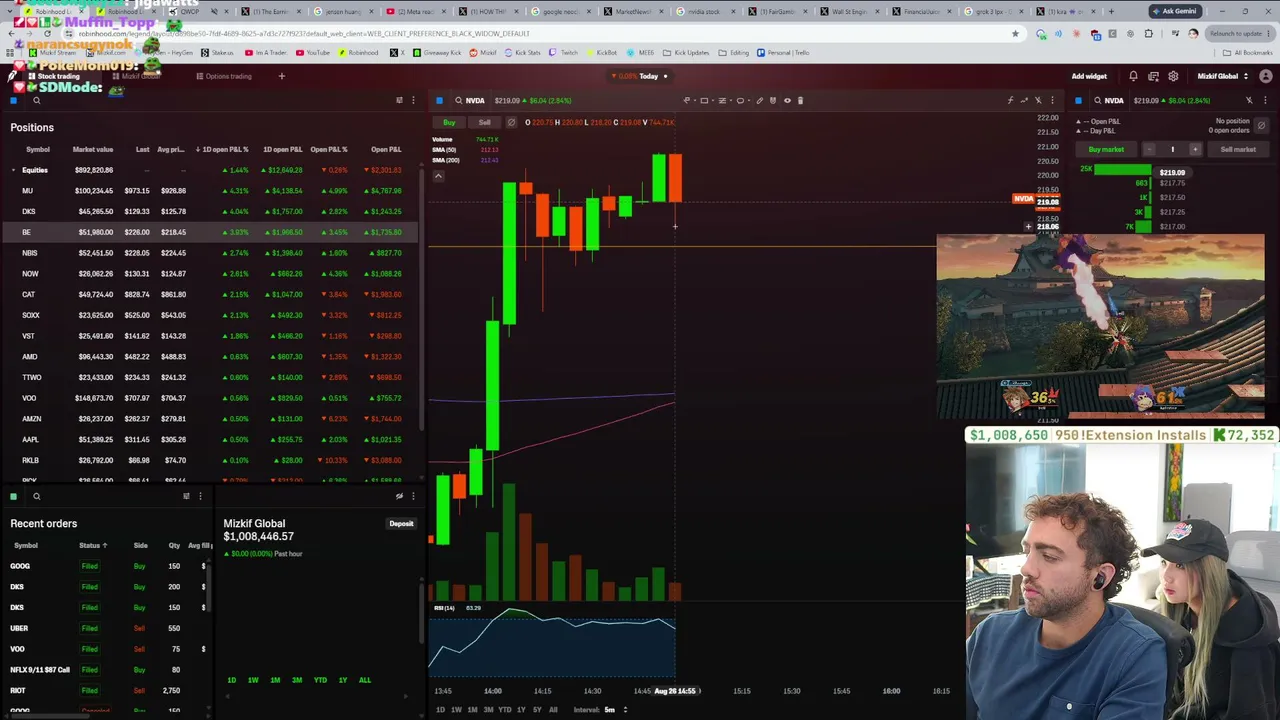Image resolution: width=1280 pixels, height=720 pixels.
Task: Open the layout icon next to the bell
Action: click(1153, 76)
